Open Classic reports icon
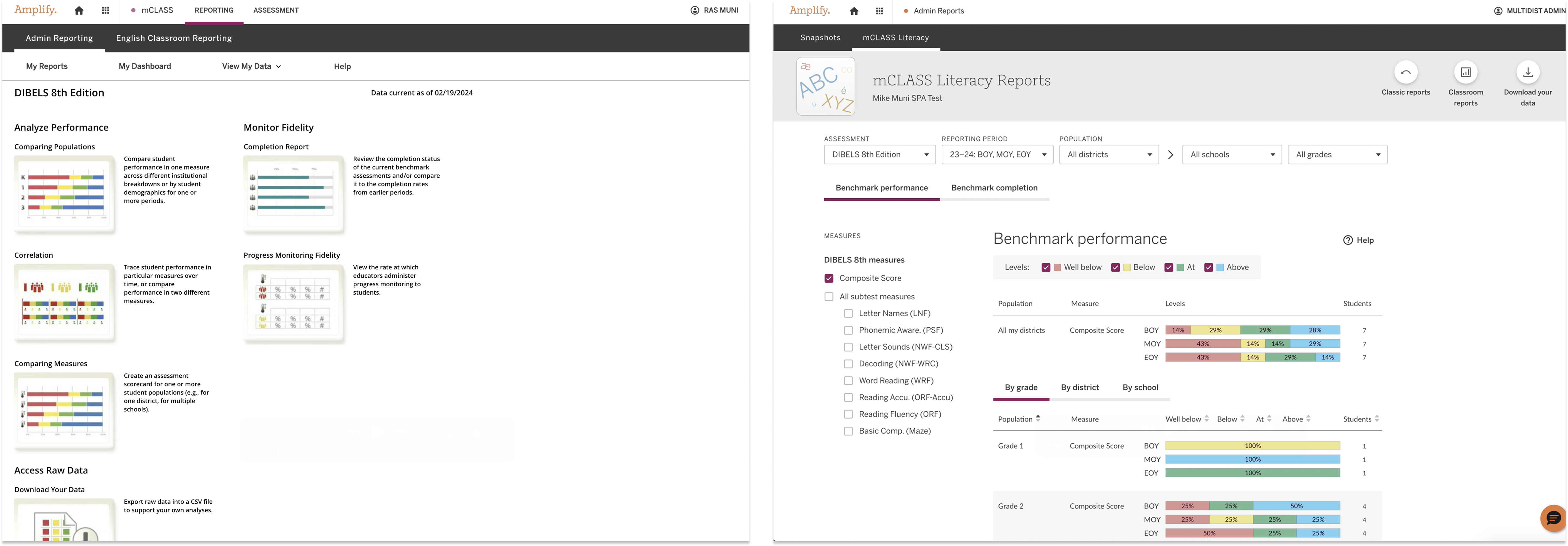 click(1406, 72)
